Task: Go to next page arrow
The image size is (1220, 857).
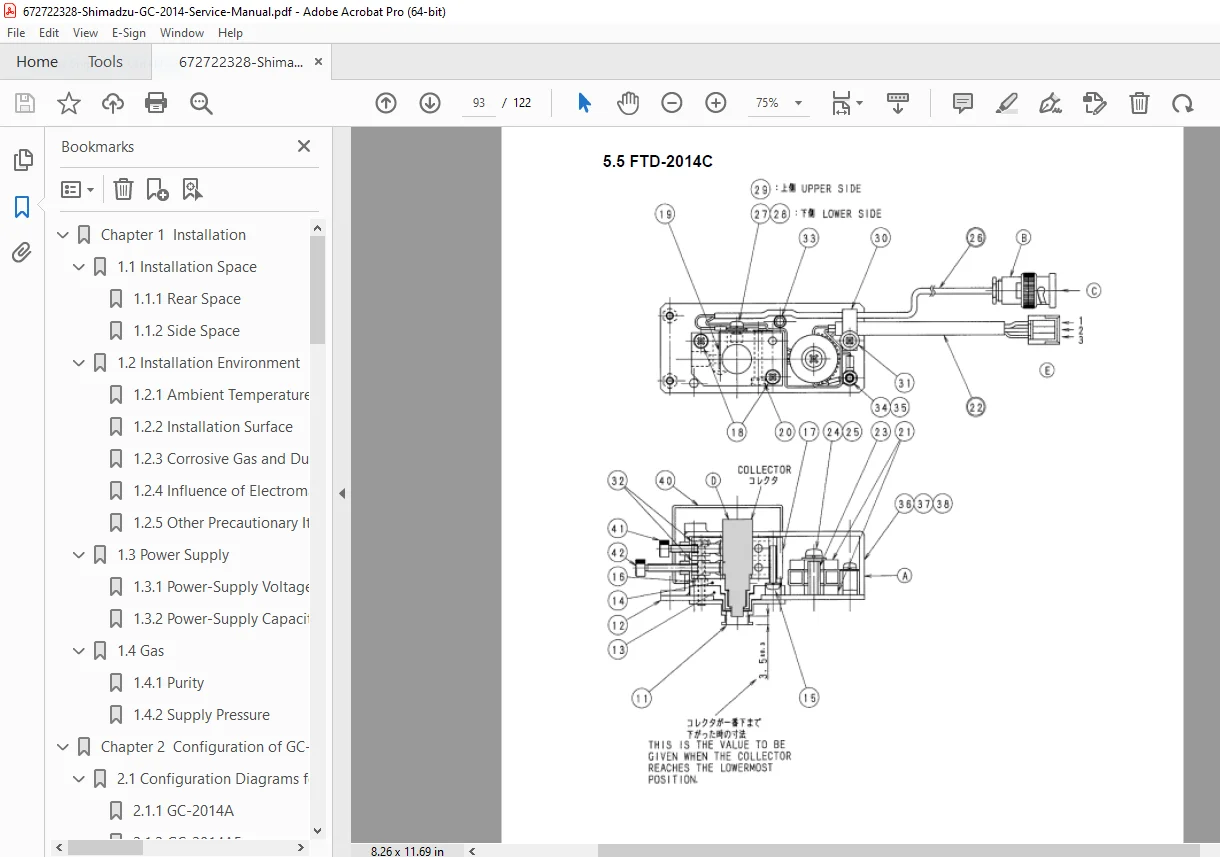Action: (x=430, y=103)
